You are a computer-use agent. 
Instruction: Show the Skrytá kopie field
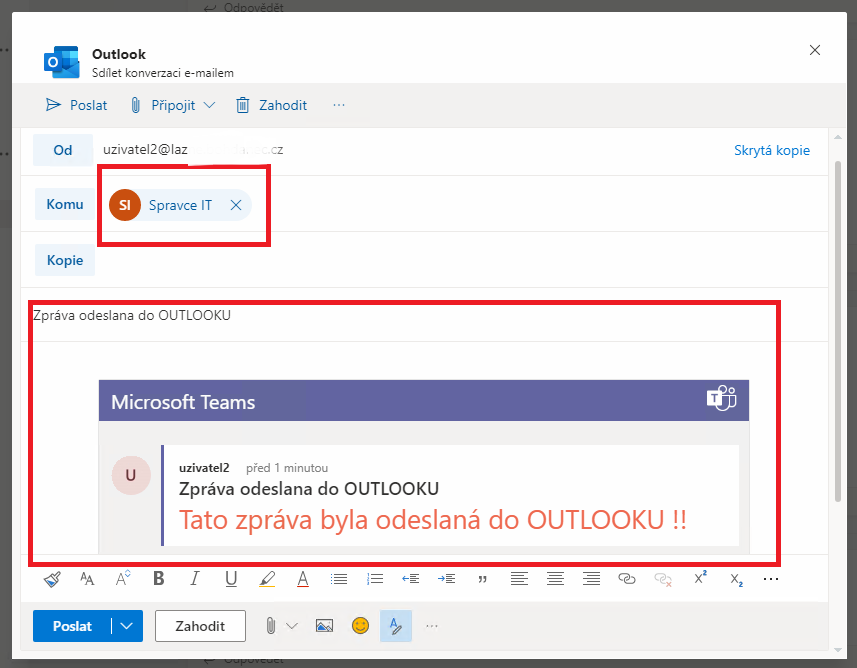pos(772,150)
